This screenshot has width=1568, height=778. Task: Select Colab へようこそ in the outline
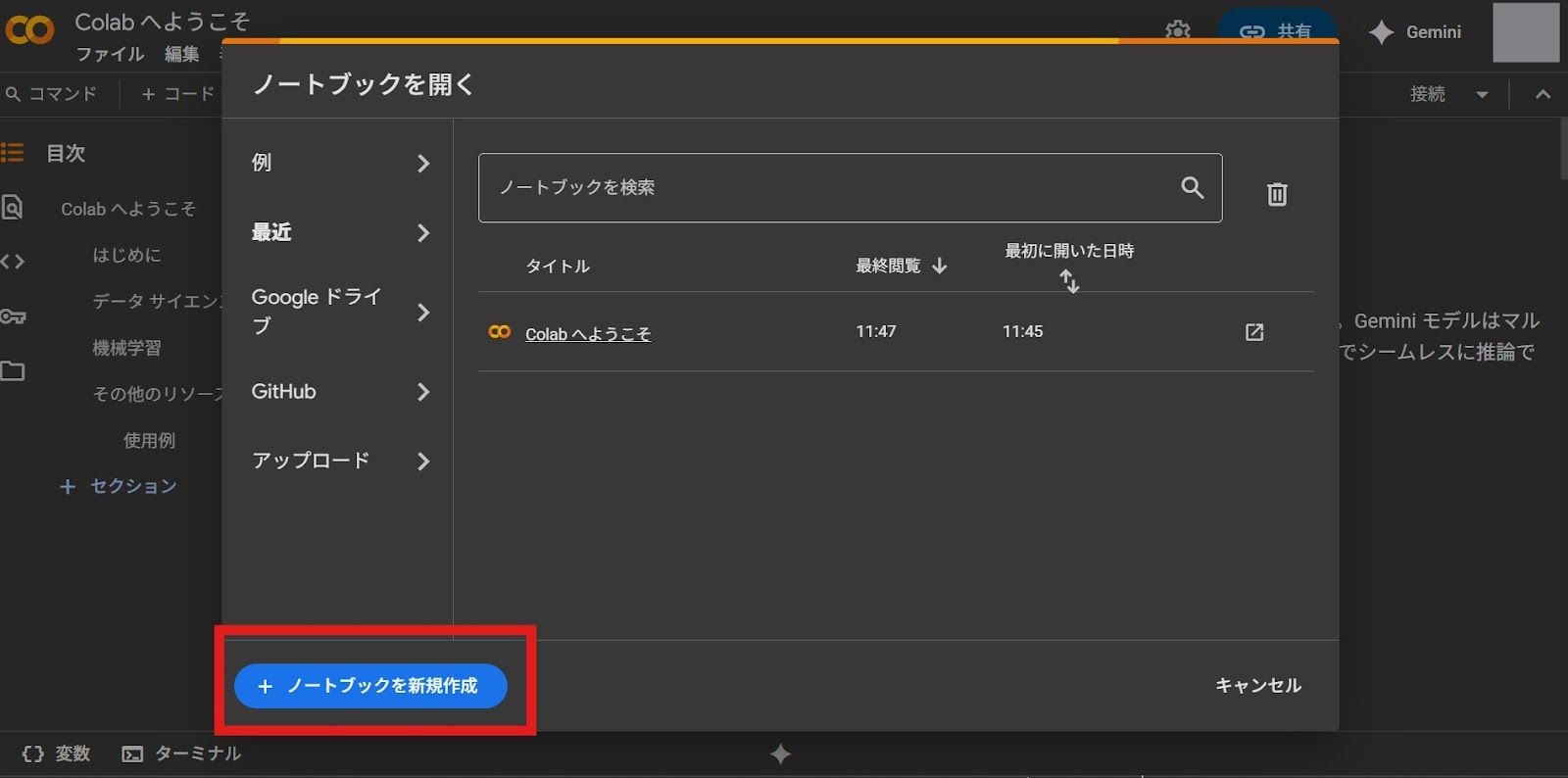[x=128, y=209]
